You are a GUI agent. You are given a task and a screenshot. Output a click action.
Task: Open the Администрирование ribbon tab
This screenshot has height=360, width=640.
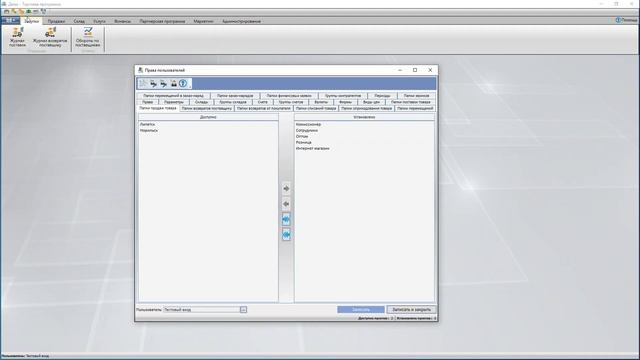point(241,21)
